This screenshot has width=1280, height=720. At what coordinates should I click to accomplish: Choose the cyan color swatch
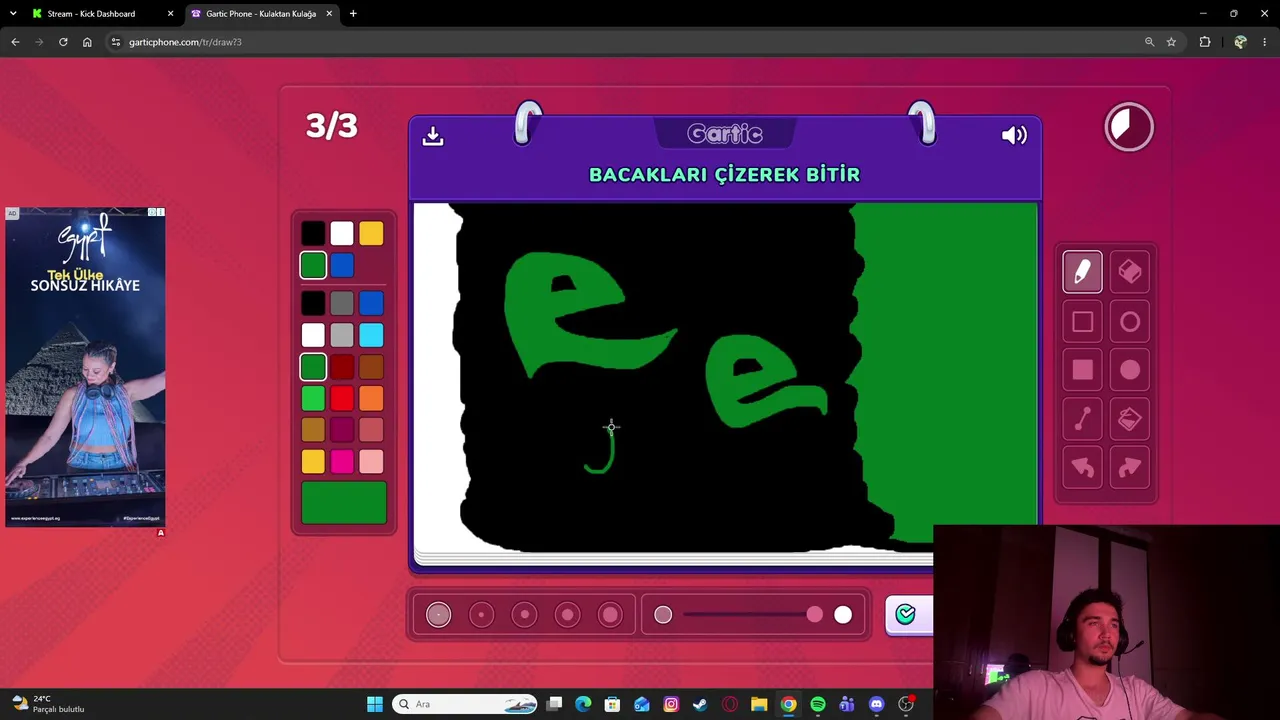click(371, 335)
